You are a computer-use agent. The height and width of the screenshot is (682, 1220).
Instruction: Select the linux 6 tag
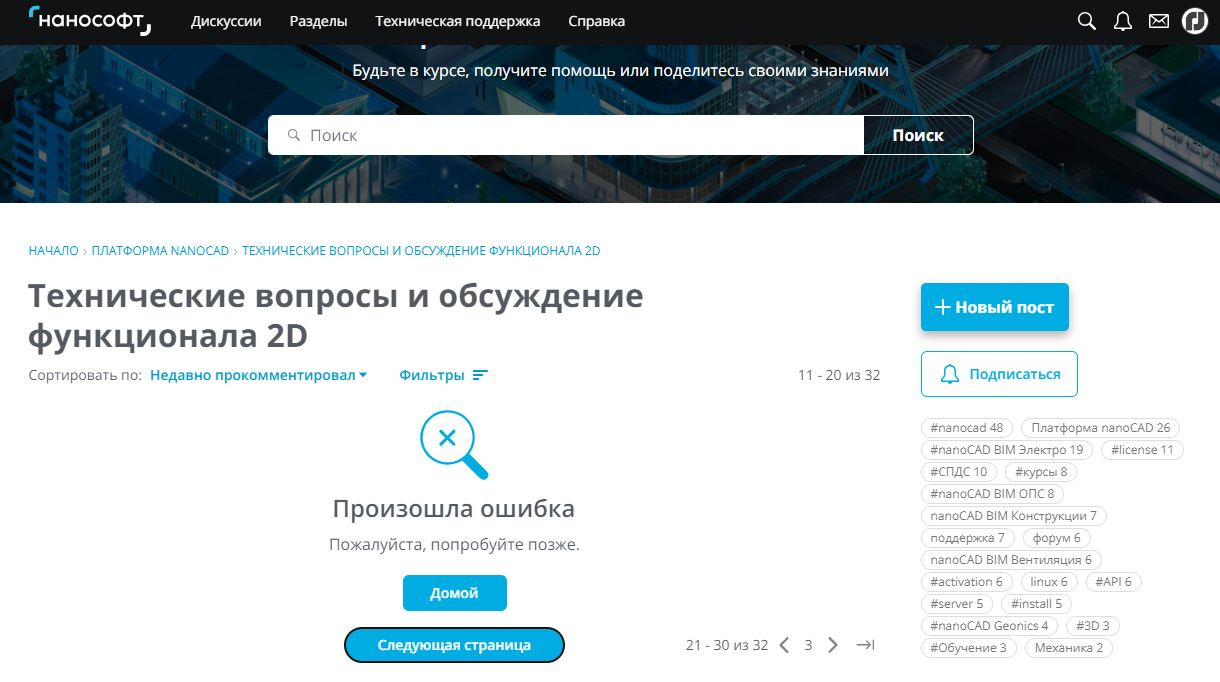click(x=1049, y=582)
